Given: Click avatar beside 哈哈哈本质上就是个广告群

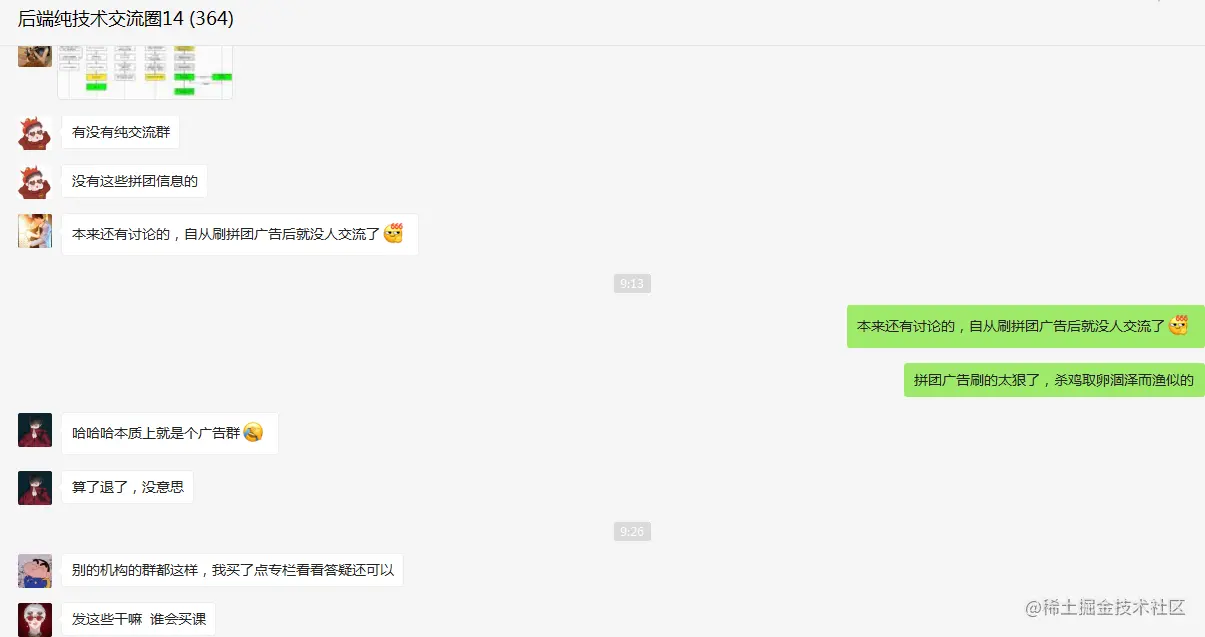Looking at the screenshot, I should click(x=35, y=430).
